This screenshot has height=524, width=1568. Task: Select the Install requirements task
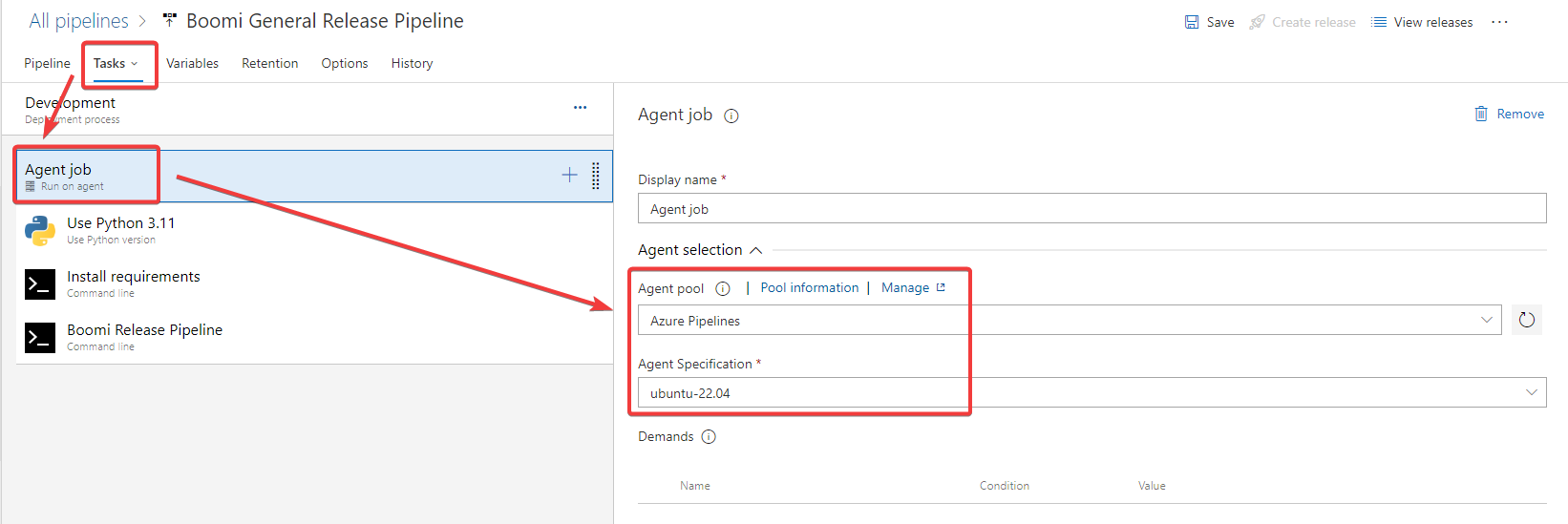coord(314,283)
